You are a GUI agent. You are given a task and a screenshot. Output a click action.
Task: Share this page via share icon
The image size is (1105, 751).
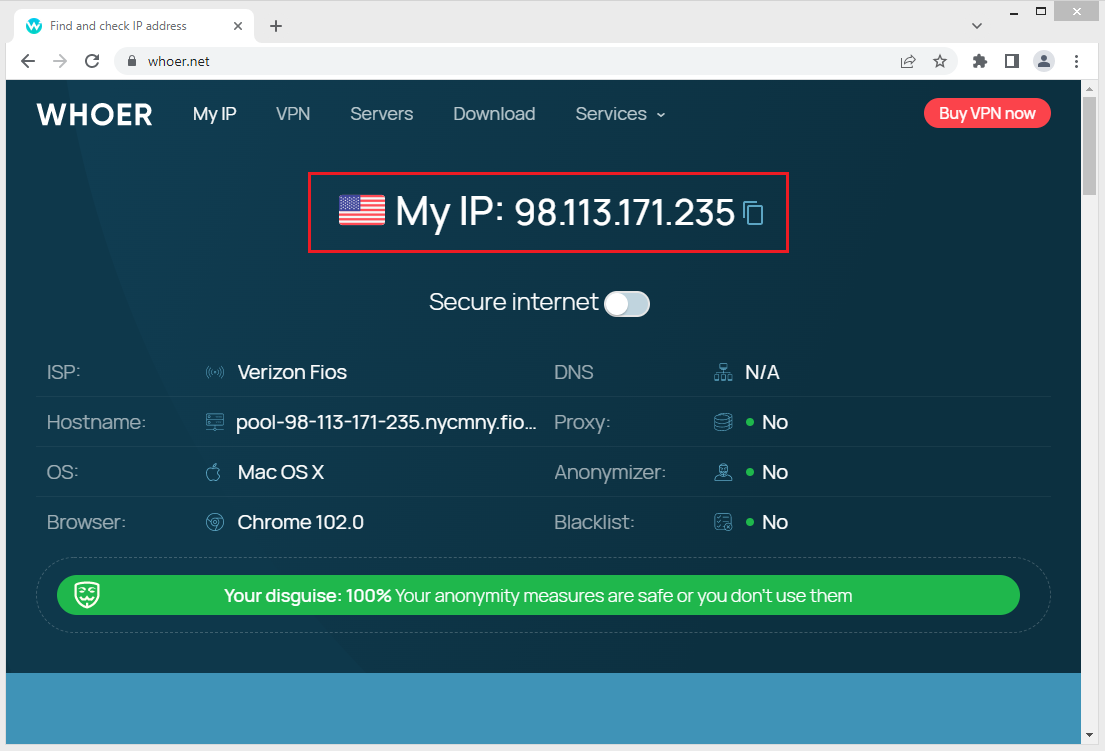pyautogui.click(x=908, y=61)
